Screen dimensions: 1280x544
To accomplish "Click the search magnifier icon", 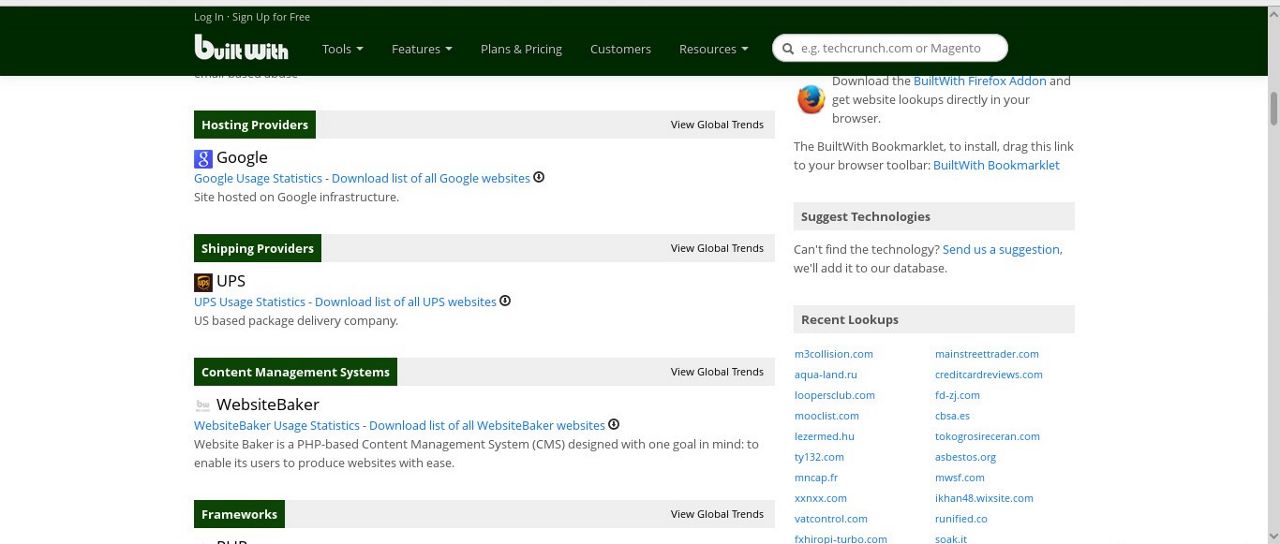I will 788,48.
